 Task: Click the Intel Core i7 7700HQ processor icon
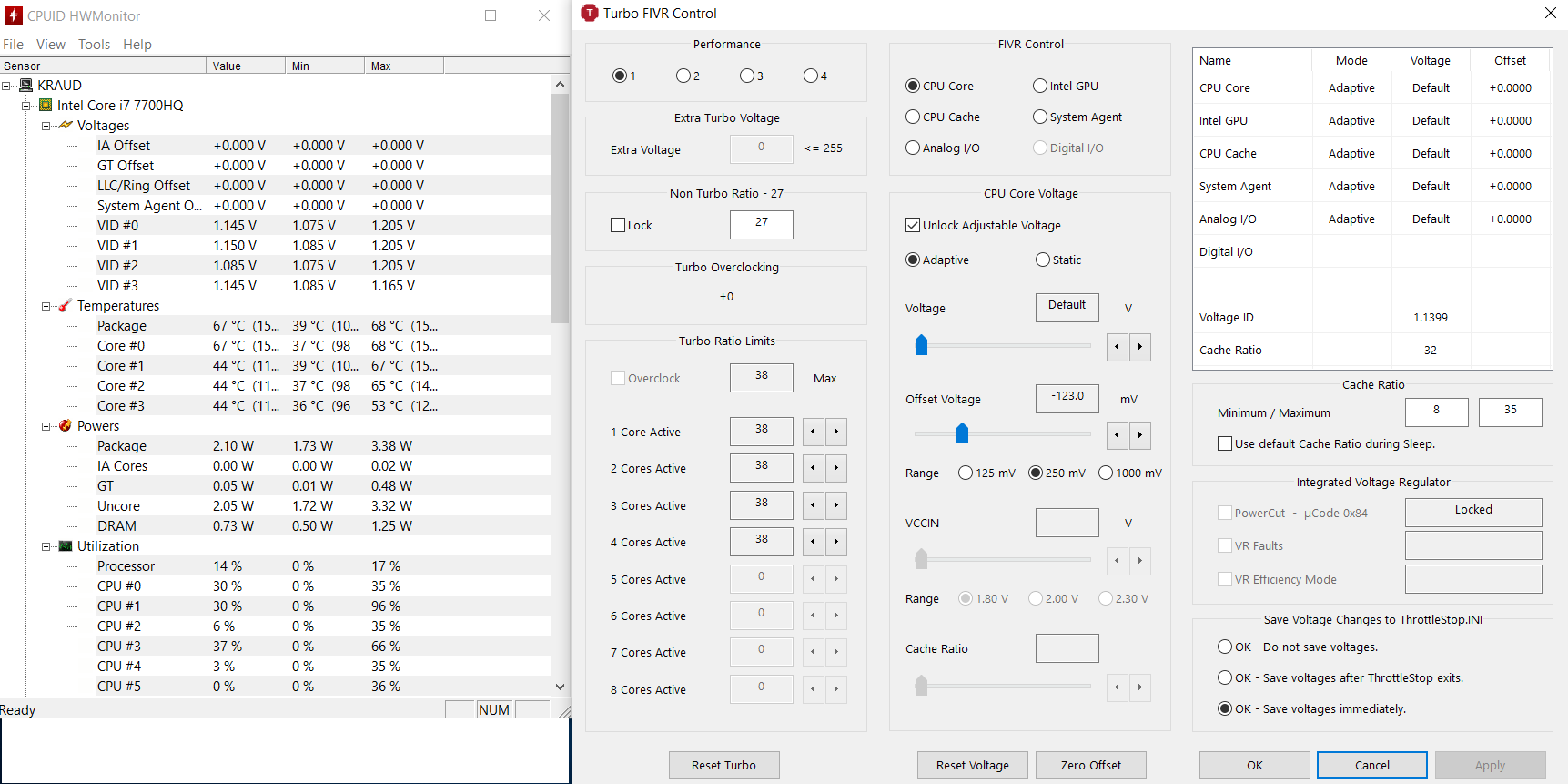click(x=46, y=106)
